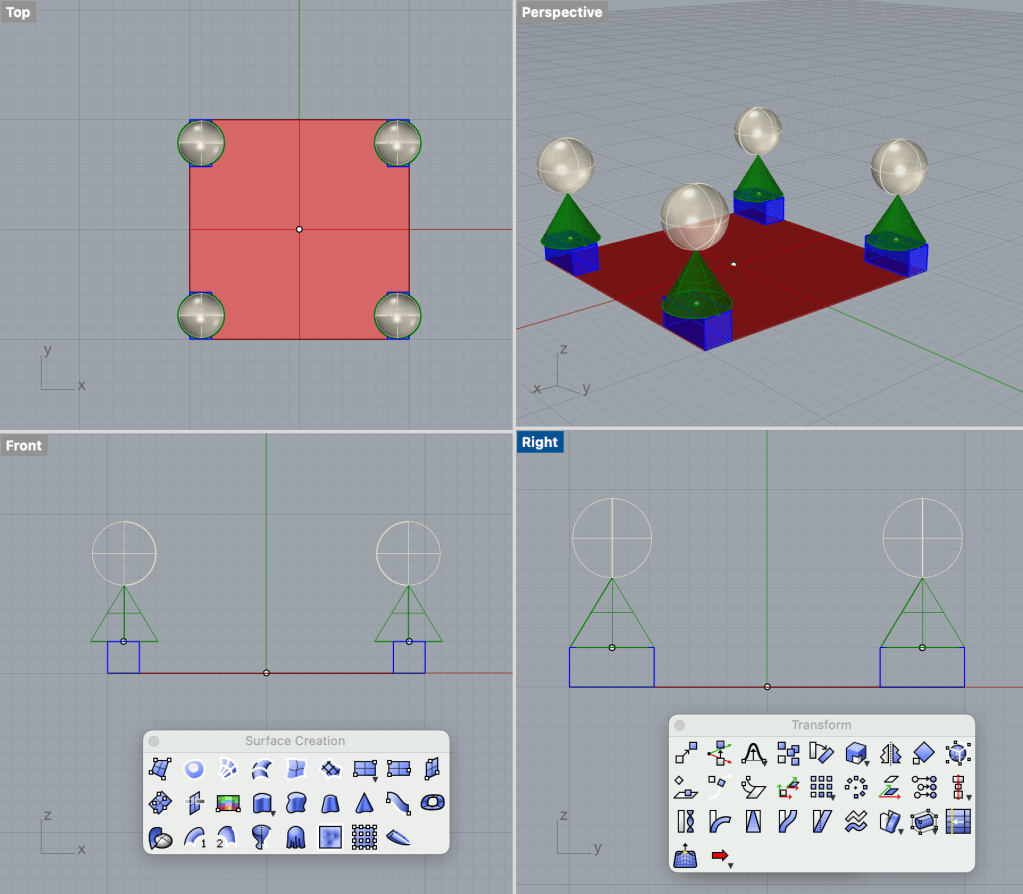Screen dimensions: 1023x894
Task: Click the Front viewport title
Action: tap(24, 445)
